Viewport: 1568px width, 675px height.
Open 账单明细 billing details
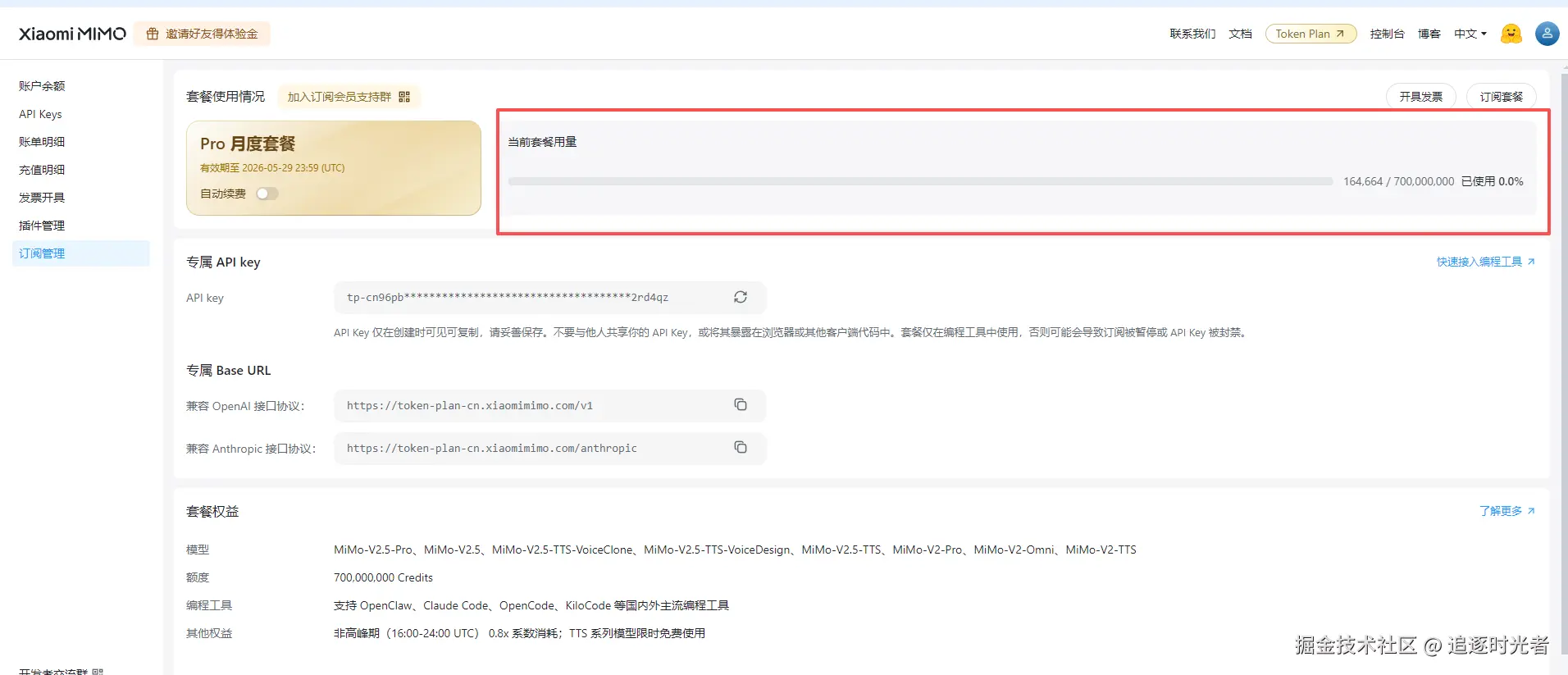(42, 142)
